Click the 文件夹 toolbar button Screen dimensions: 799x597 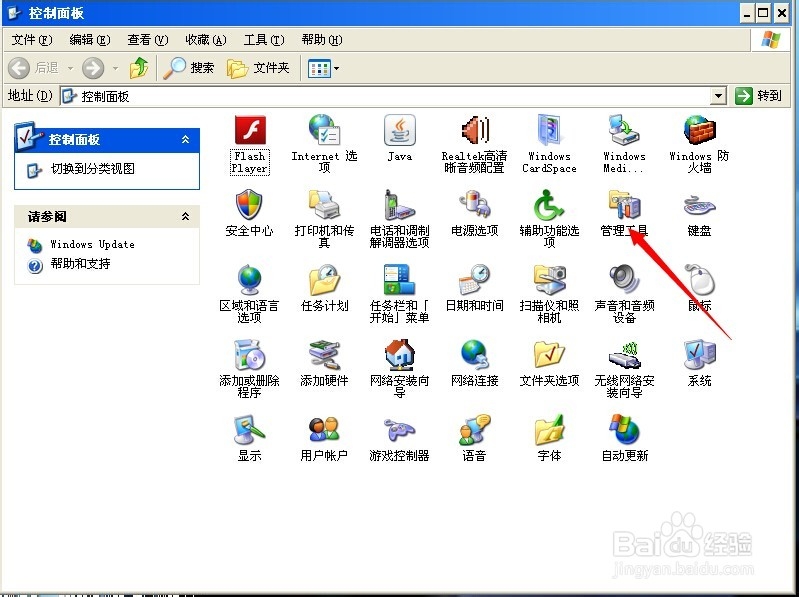pos(258,68)
